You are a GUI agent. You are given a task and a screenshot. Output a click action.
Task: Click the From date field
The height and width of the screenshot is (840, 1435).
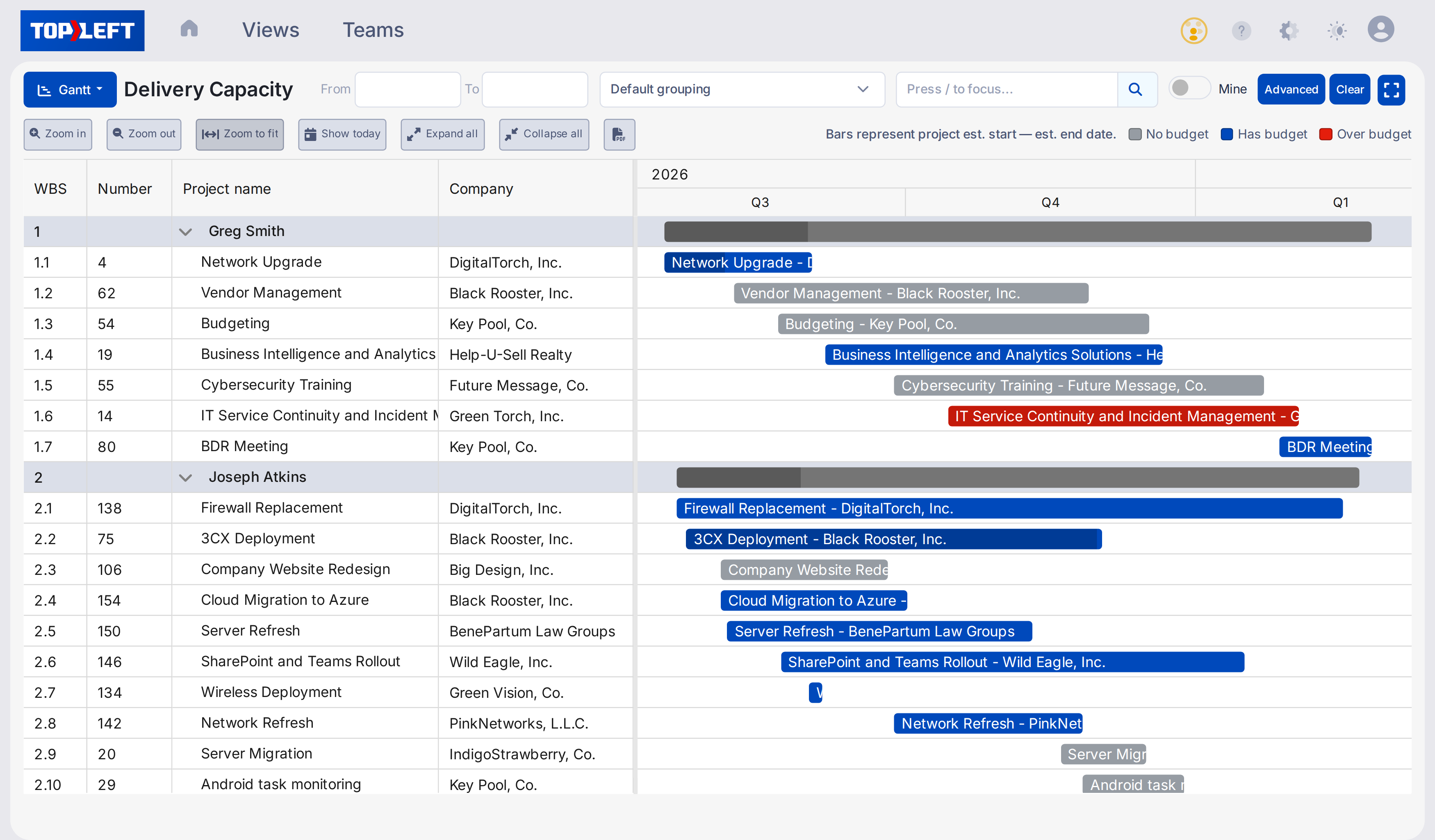(408, 89)
